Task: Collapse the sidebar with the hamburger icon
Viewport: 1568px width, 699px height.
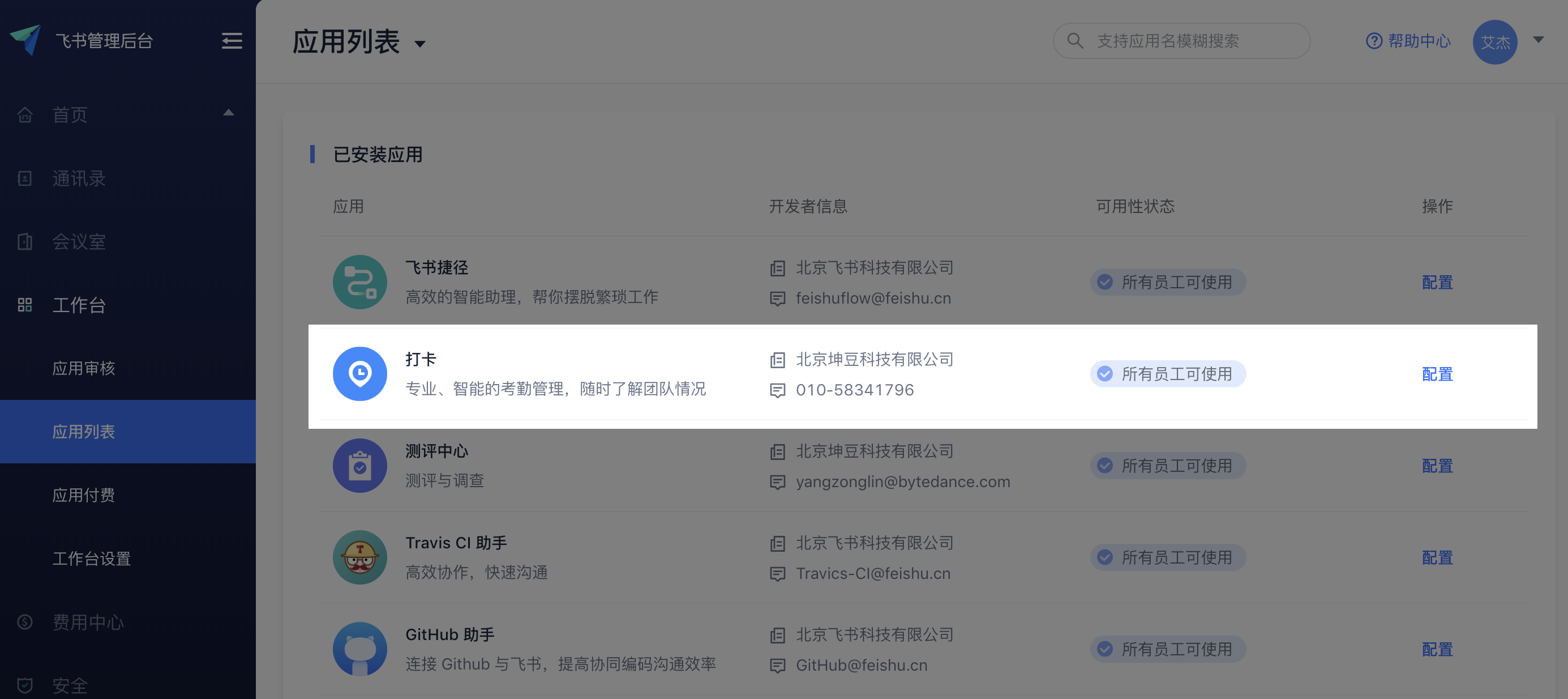Action: pos(232,41)
